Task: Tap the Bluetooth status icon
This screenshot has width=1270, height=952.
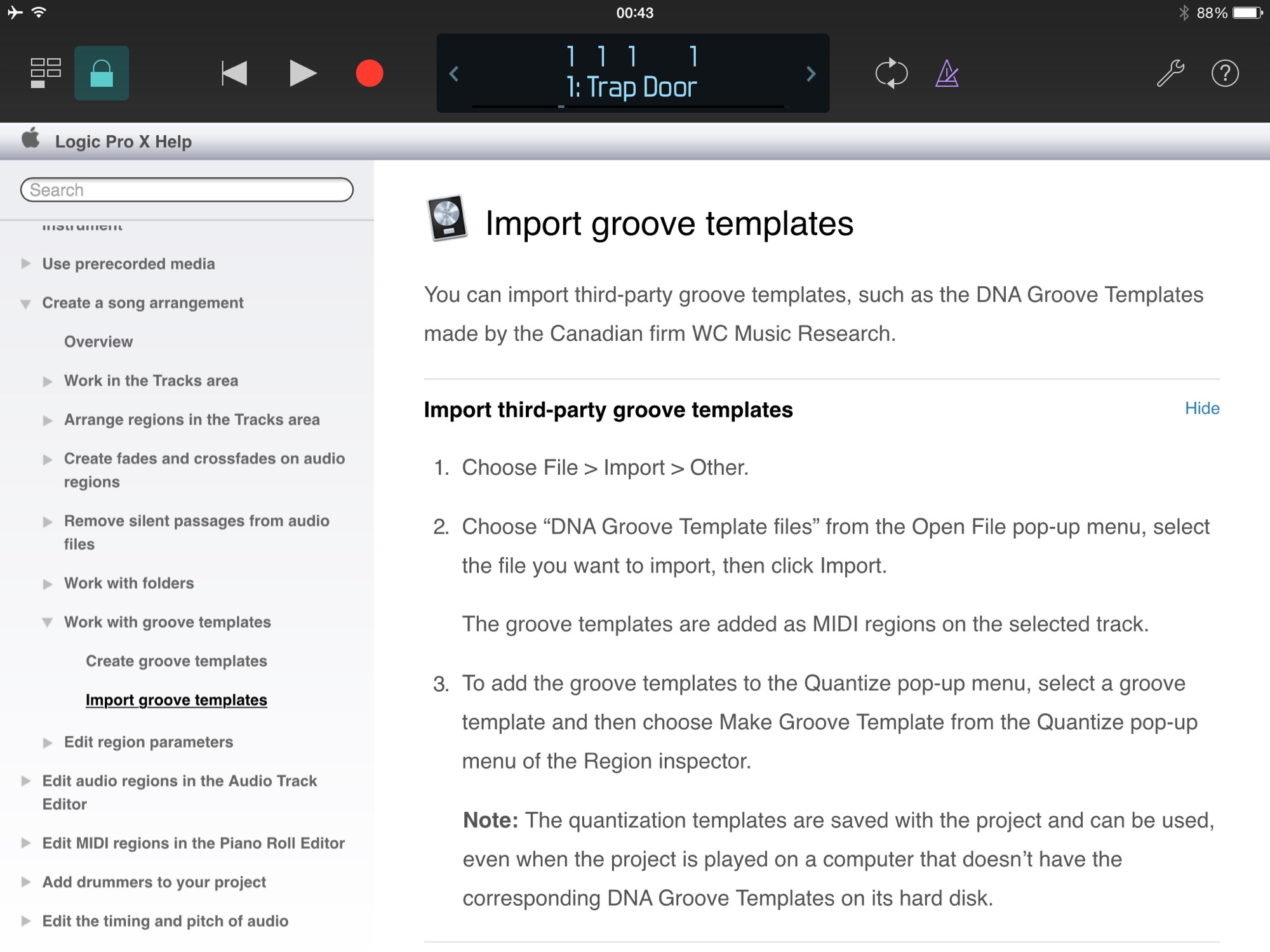Action: [1184, 13]
